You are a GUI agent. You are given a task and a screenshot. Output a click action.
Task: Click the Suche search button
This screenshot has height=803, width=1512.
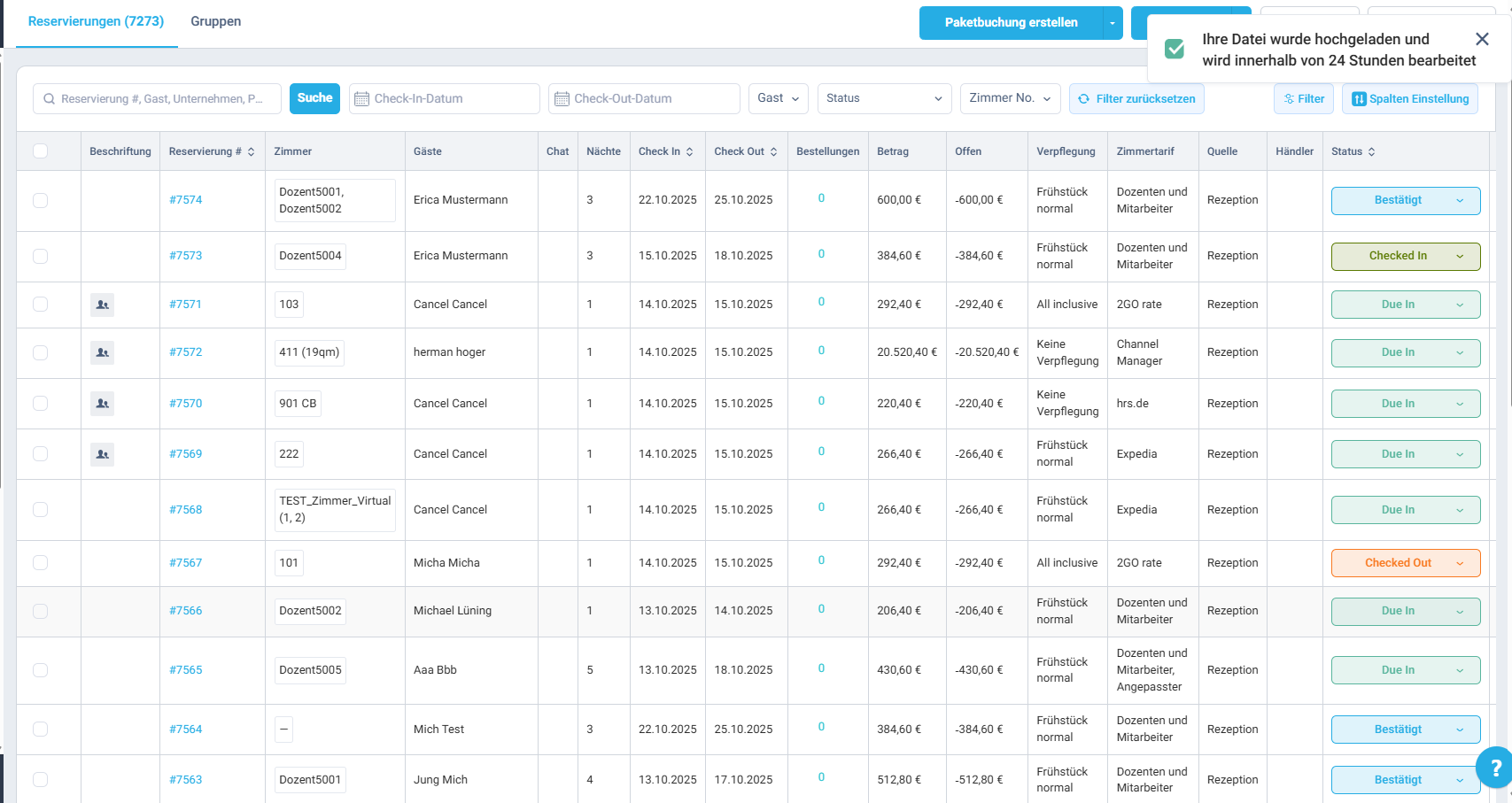tap(314, 98)
